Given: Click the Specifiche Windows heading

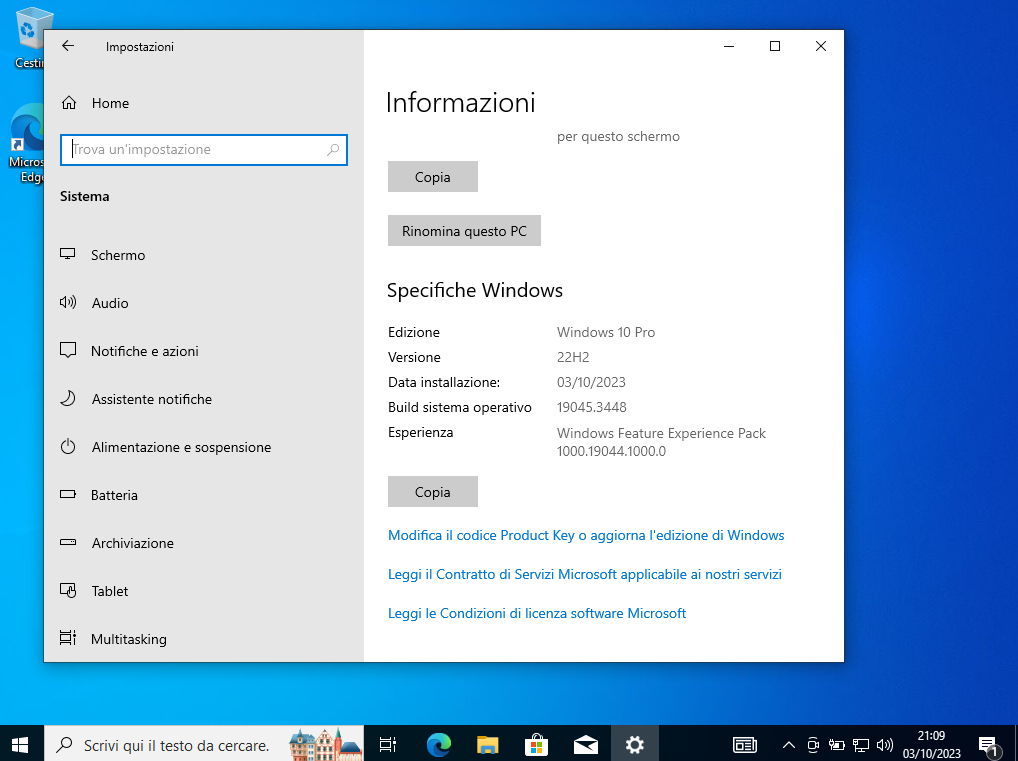Looking at the screenshot, I should (x=475, y=290).
